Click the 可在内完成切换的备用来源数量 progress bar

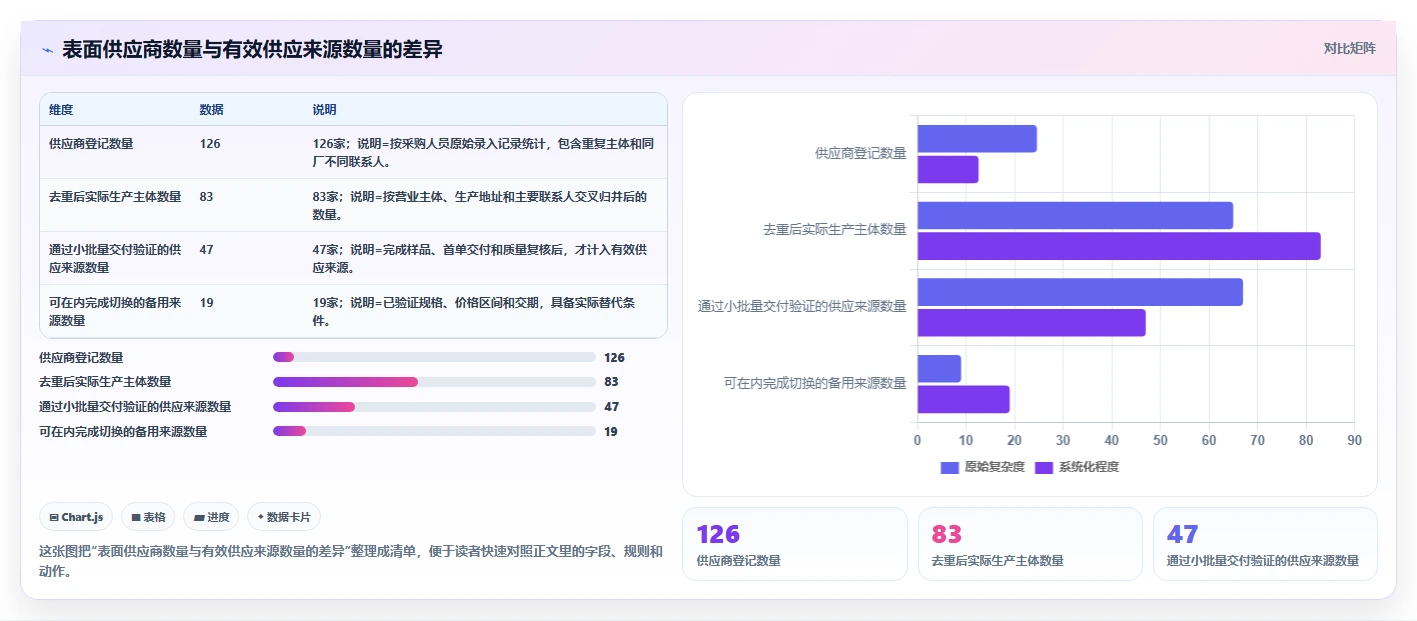coord(434,432)
